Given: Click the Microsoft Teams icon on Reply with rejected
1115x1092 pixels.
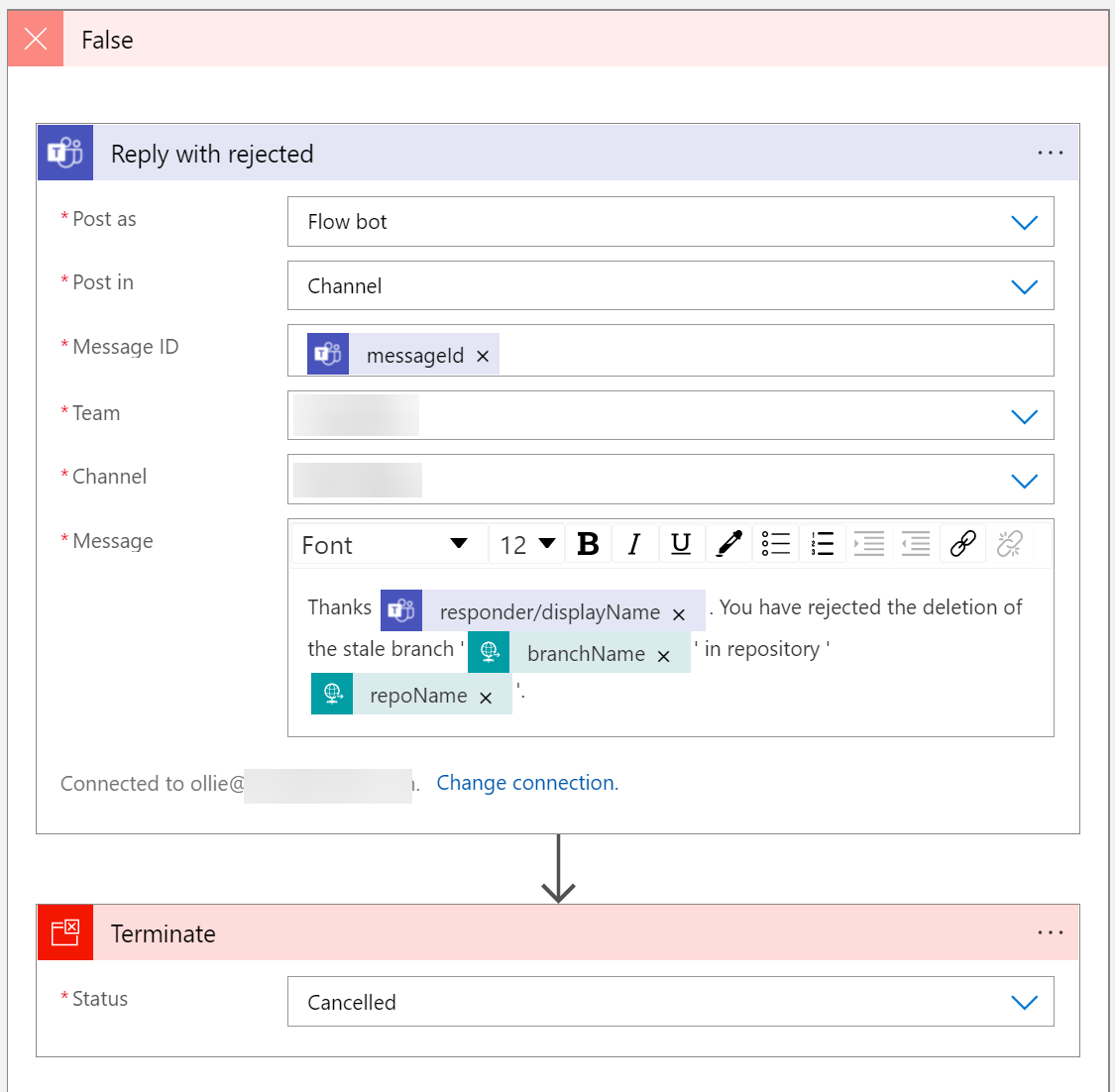Looking at the screenshot, I should [x=64, y=153].
